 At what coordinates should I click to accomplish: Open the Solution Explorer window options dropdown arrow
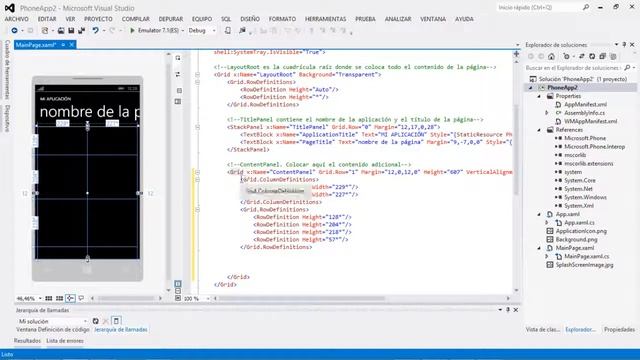point(616,44)
